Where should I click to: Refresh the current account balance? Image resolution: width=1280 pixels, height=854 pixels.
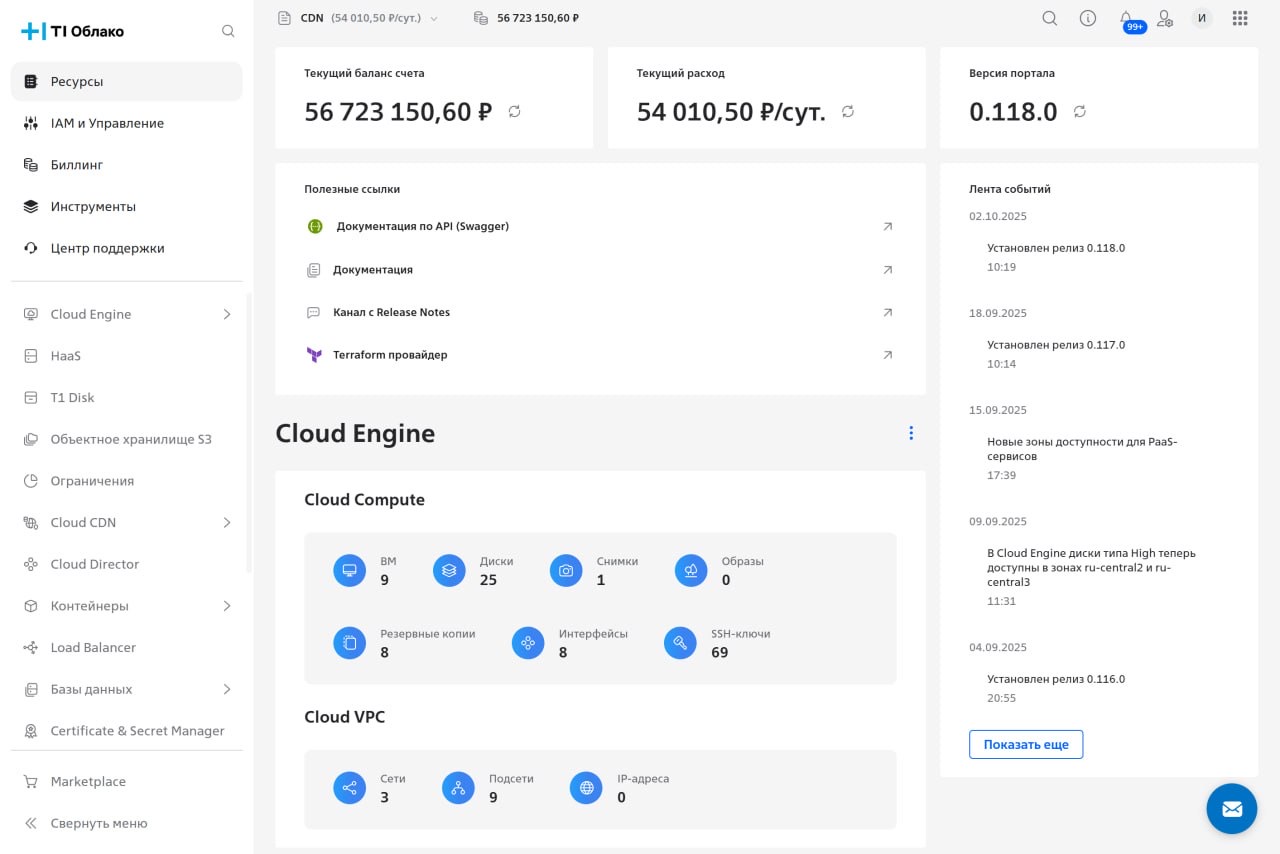click(x=515, y=112)
